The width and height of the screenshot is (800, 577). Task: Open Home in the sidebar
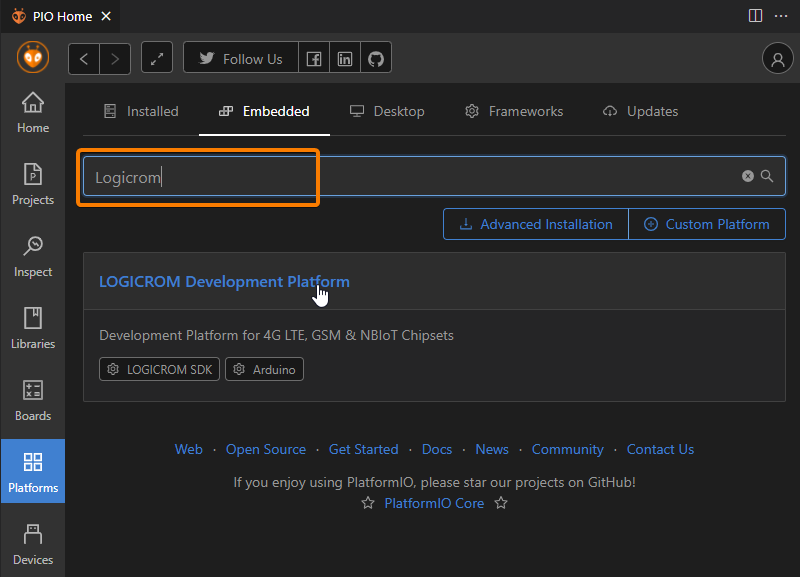(x=33, y=113)
